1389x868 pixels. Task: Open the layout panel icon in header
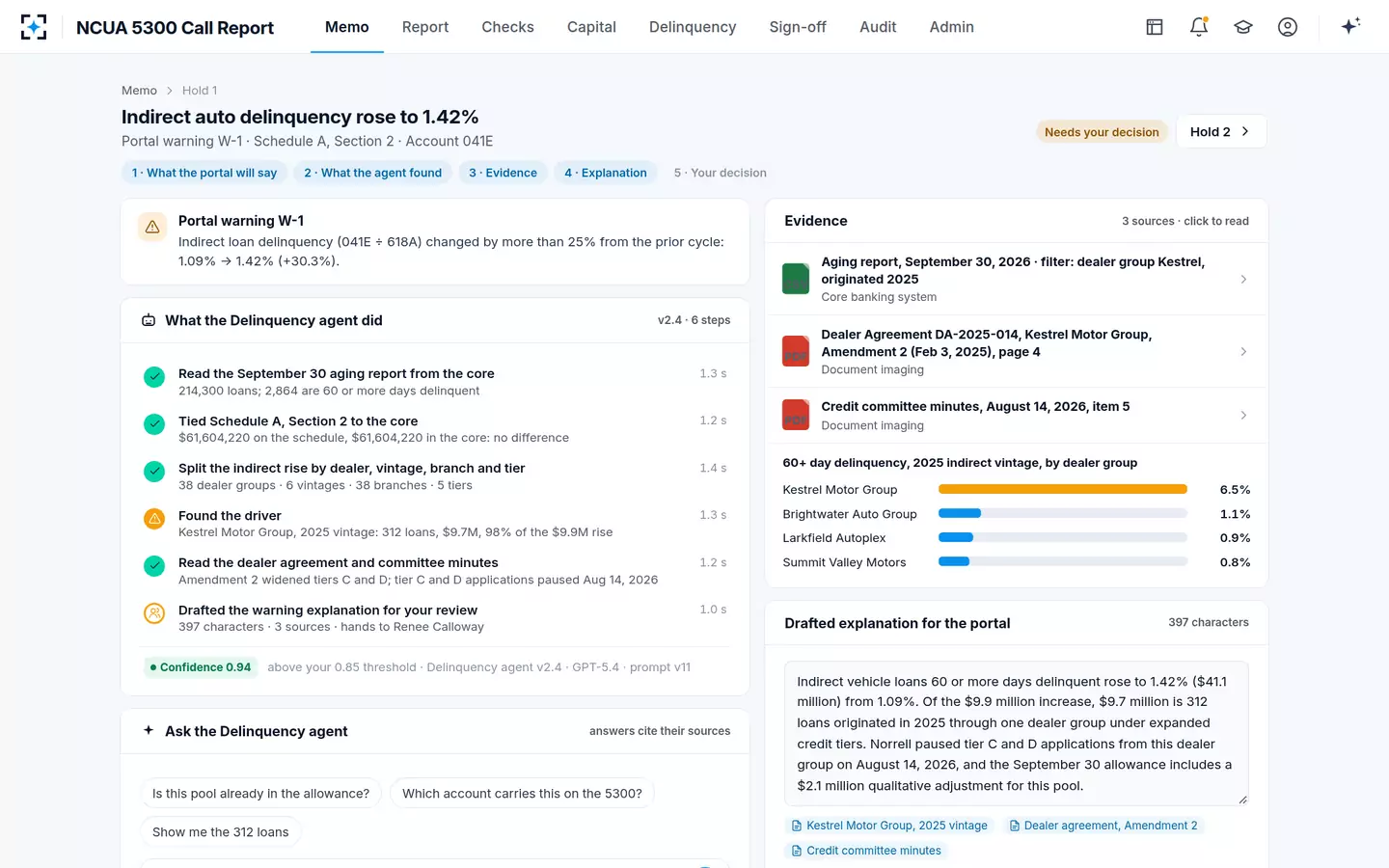[1155, 27]
